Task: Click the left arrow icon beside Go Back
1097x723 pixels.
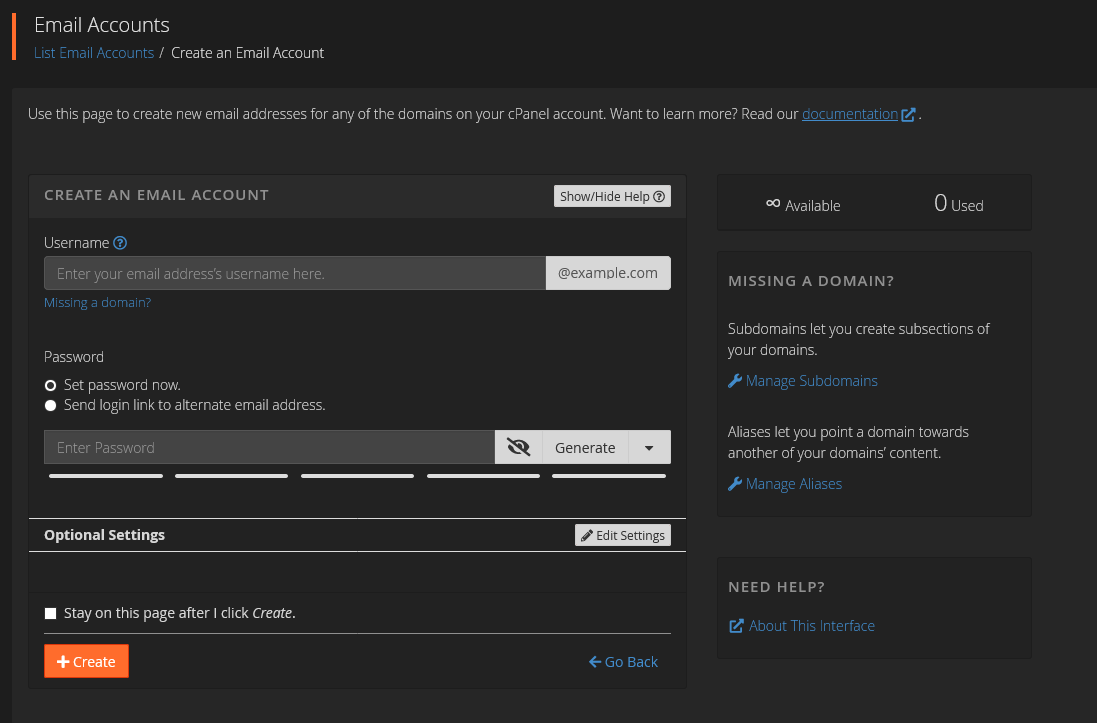Action: tap(596, 662)
